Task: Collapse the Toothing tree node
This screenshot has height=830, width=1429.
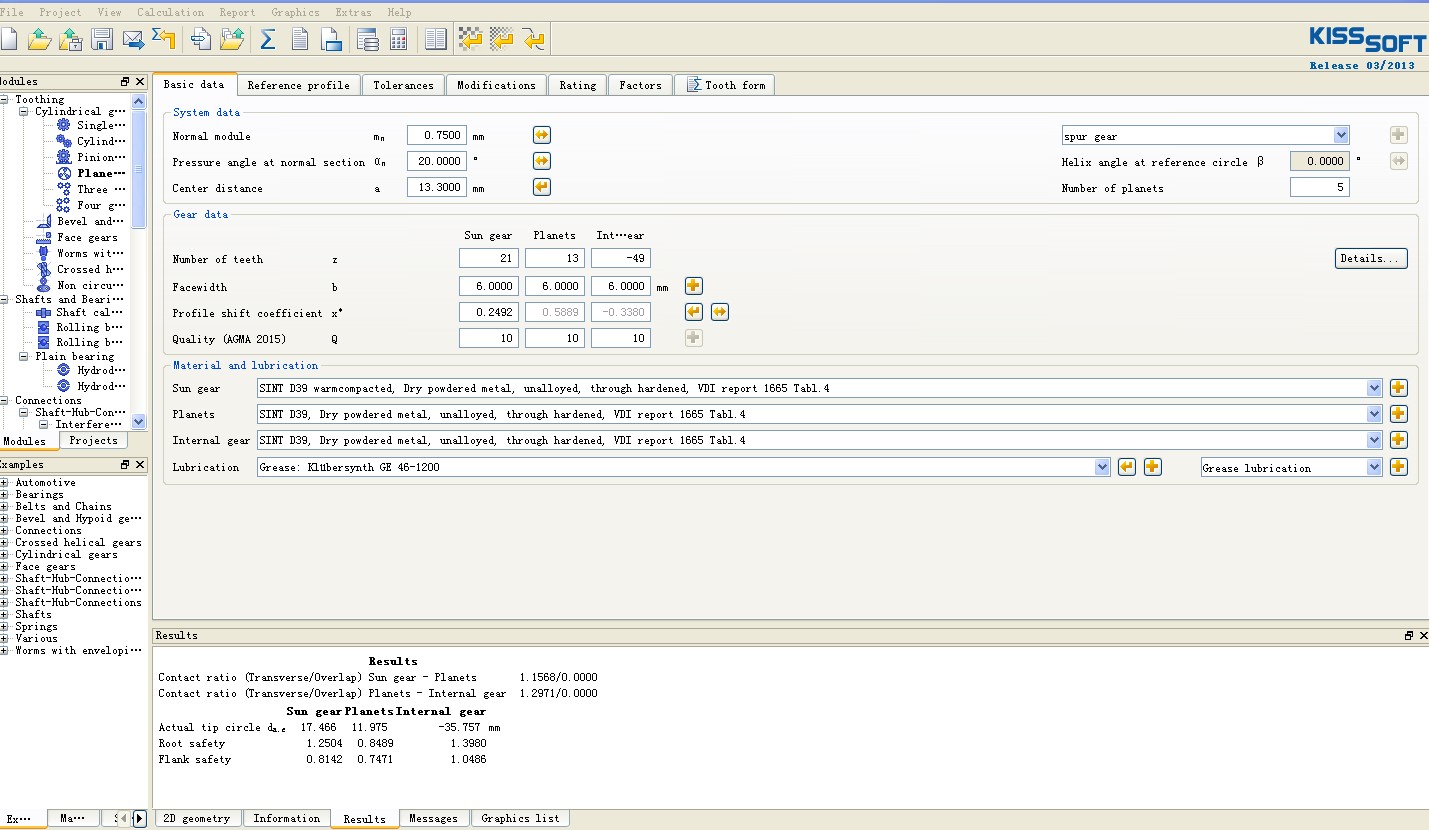Action: tap(4, 99)
